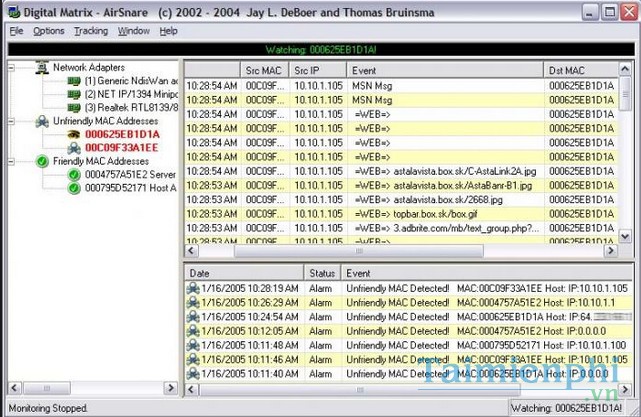Click the Event column header in traffic list
This screenshot has height=417, width=641.
pos(445,70)
